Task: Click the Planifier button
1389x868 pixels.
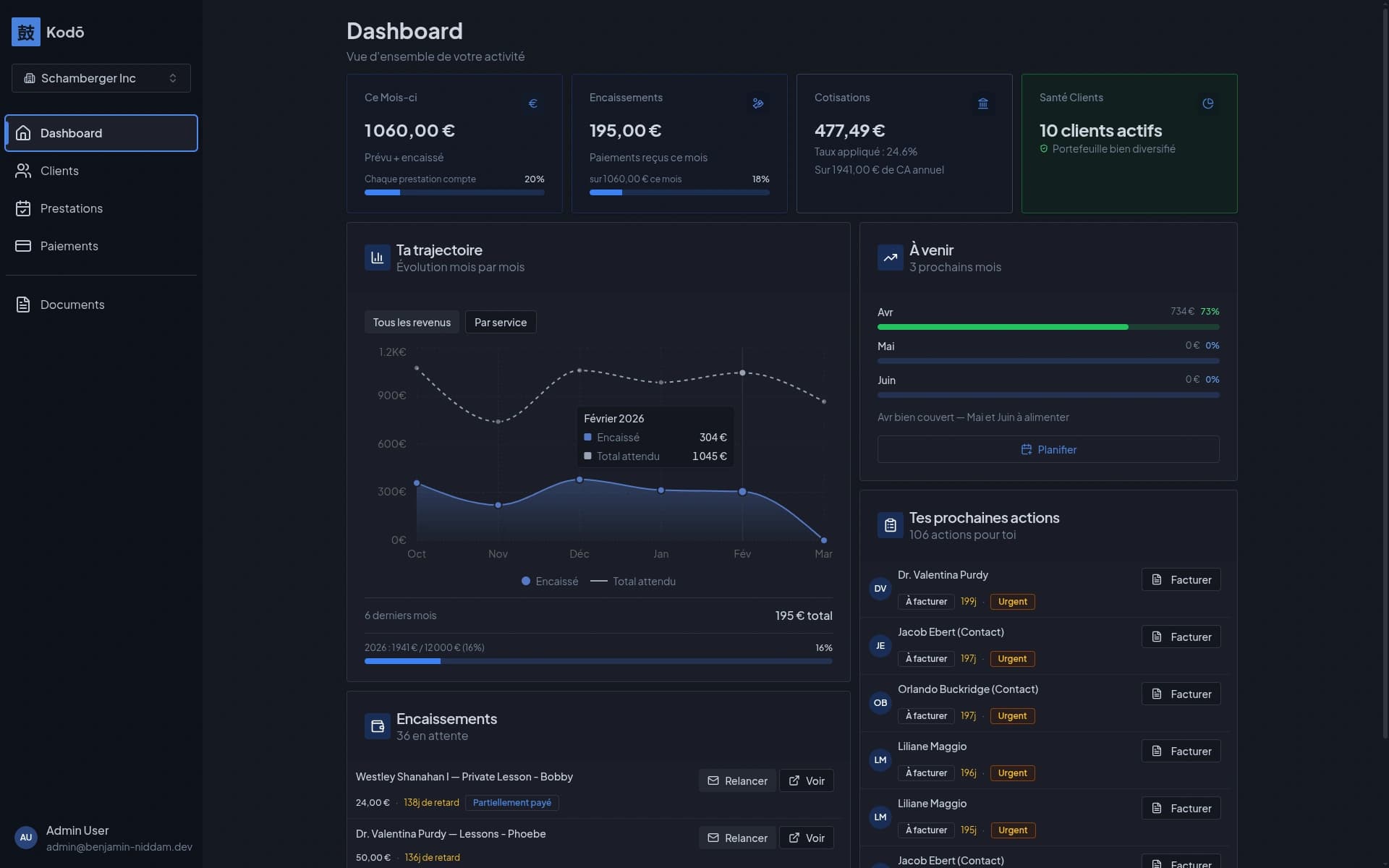Action: coord(1048,449)
